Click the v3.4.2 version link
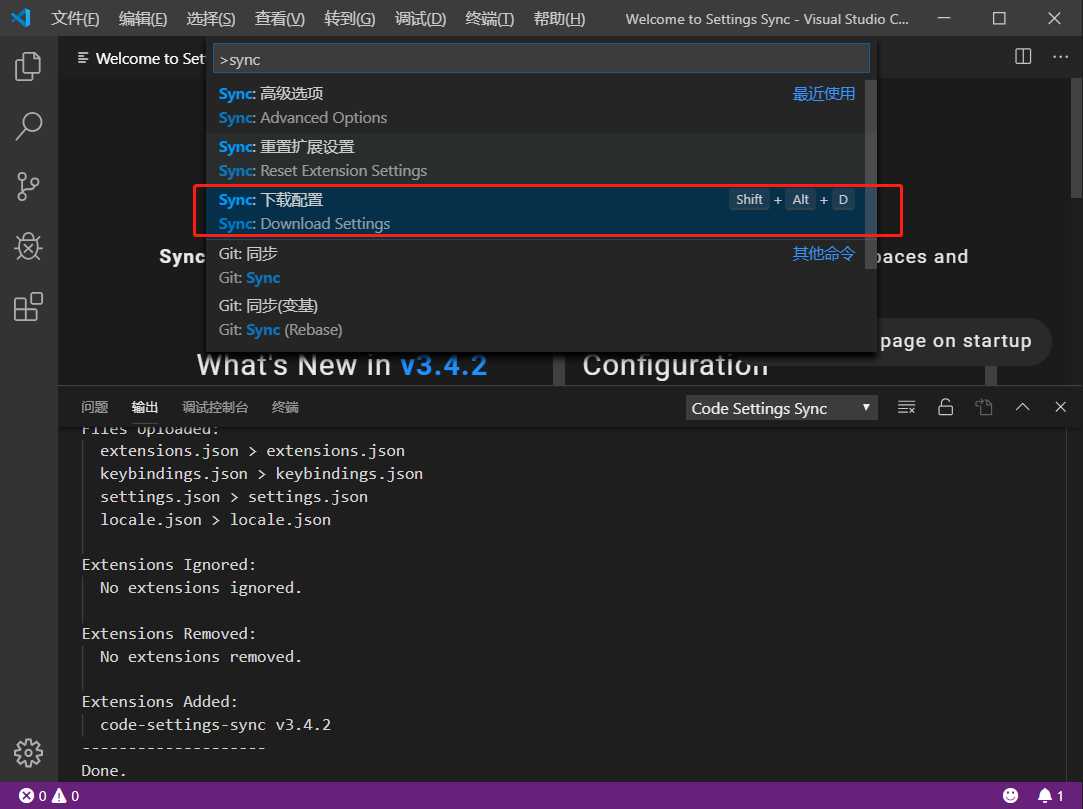The width and height of the screenshot is (1083, 809). (443, 365)
